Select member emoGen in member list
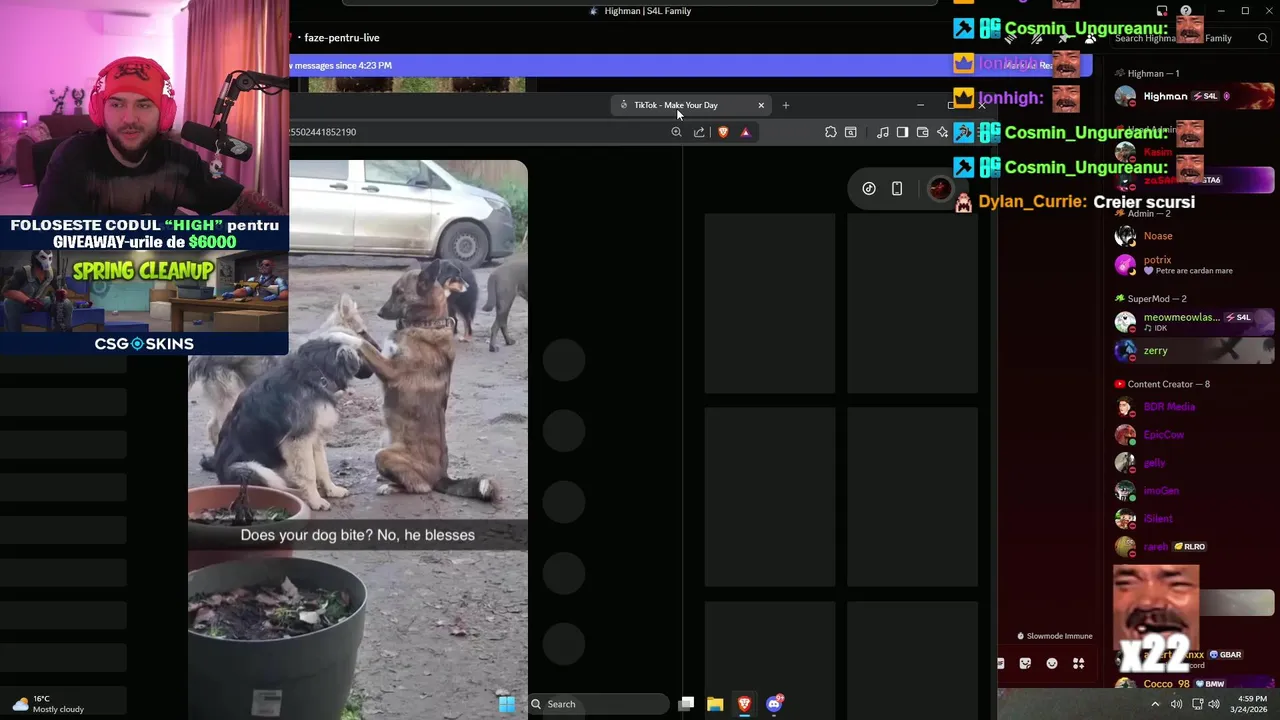Screen dimensions: 1280x720 click(x=1194, y=491)
